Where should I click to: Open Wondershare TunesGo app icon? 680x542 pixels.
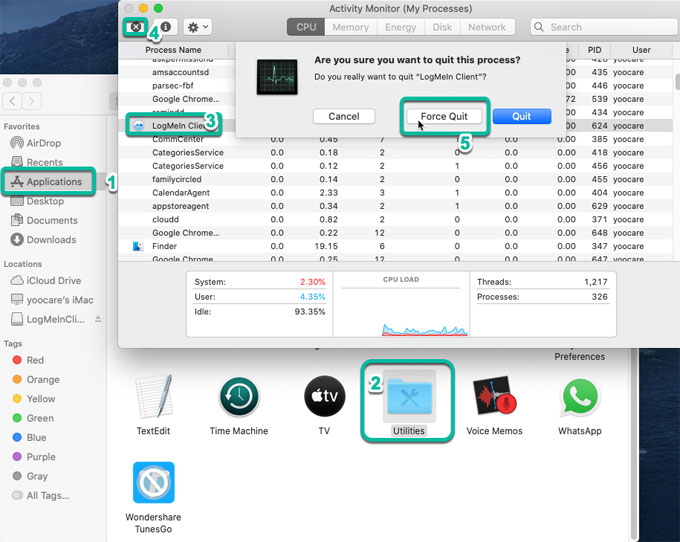coord(153,482)
